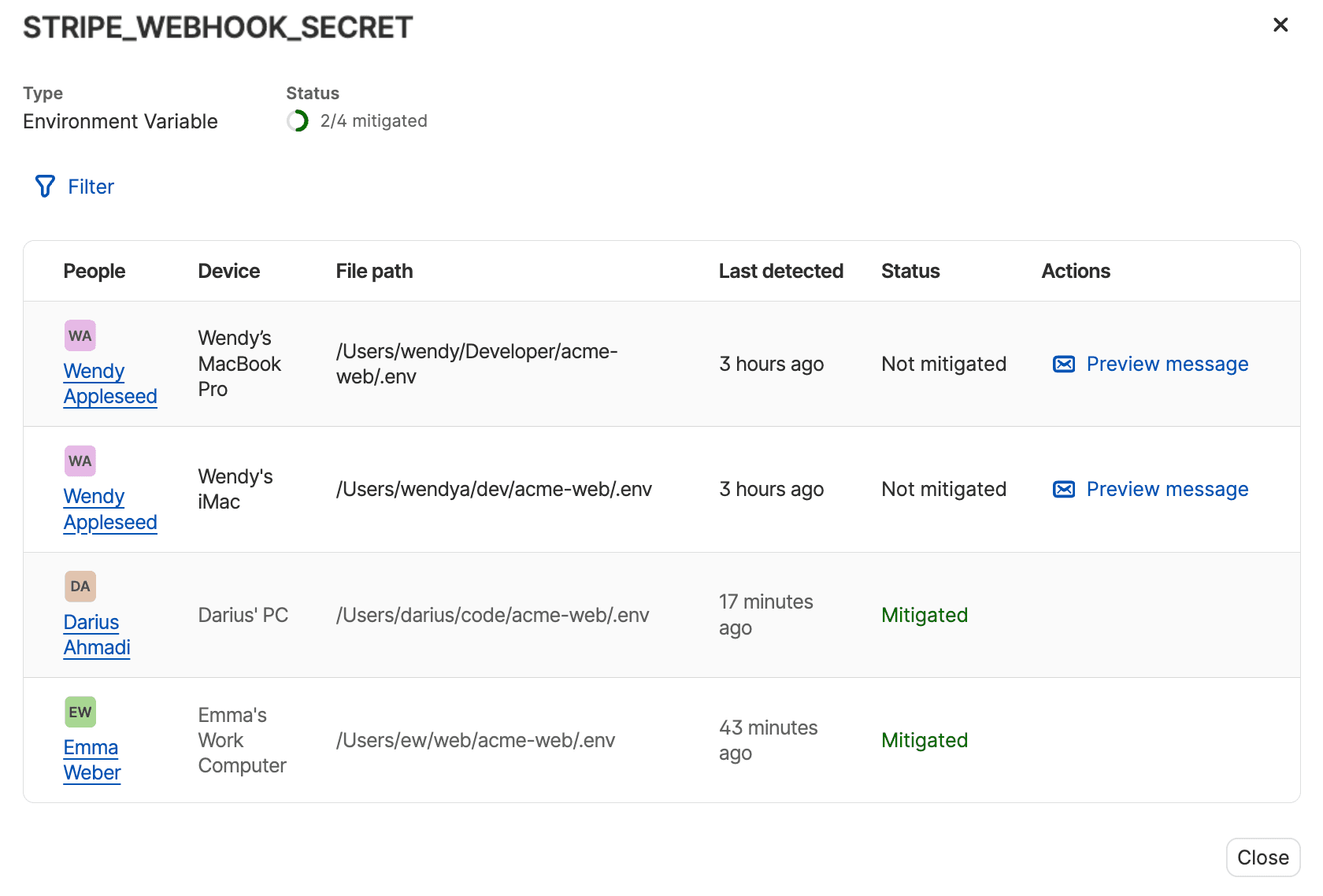Click the Environment Variable type value
This screenshot has height=896, width=1323.
pos(120,121)
